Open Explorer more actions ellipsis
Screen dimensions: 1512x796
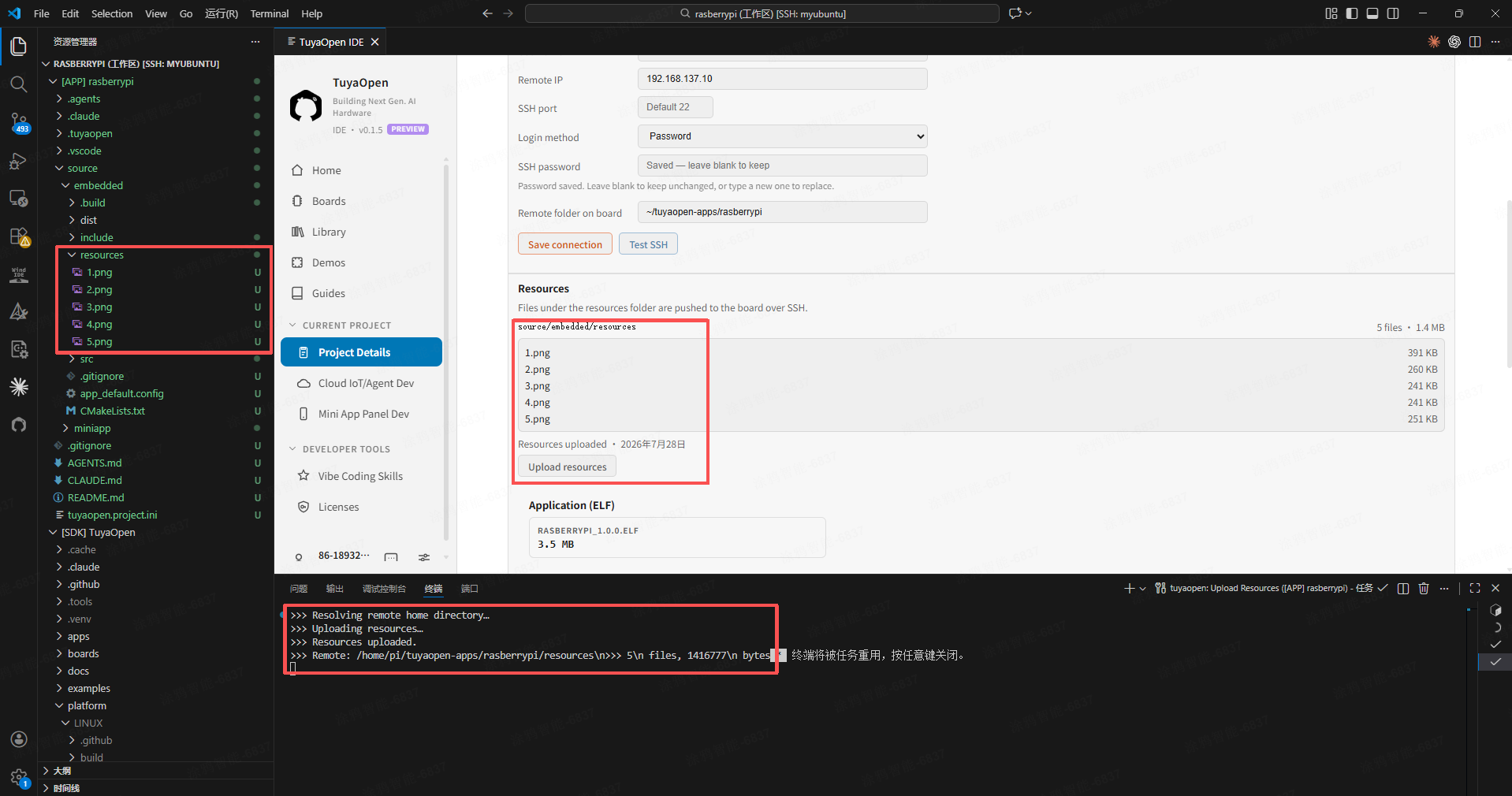pos(255,42)
